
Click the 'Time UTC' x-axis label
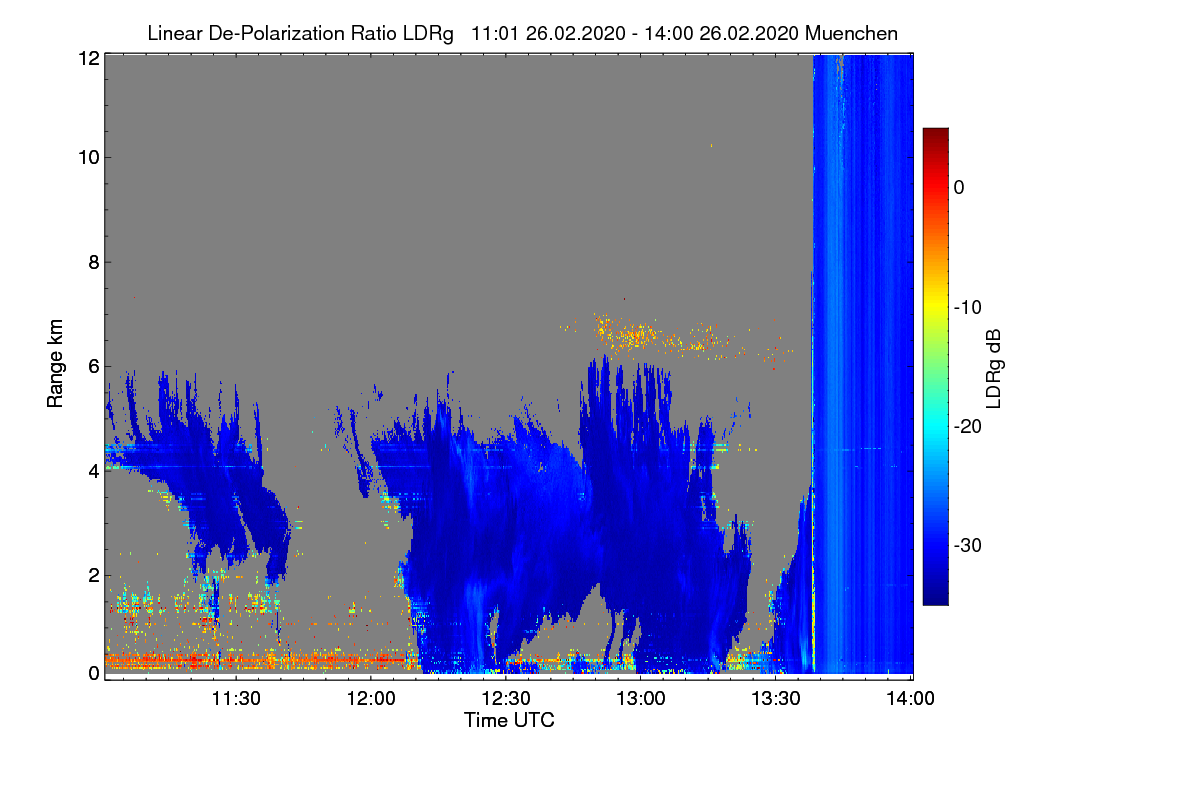(509, 720)
